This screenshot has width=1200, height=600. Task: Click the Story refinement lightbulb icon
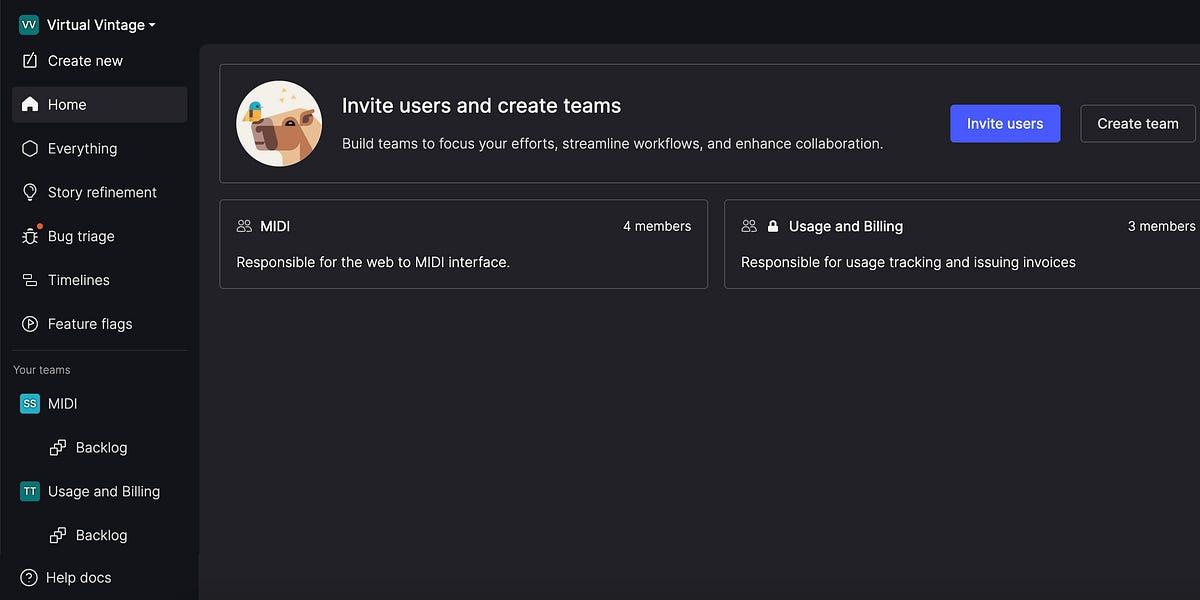30,193
